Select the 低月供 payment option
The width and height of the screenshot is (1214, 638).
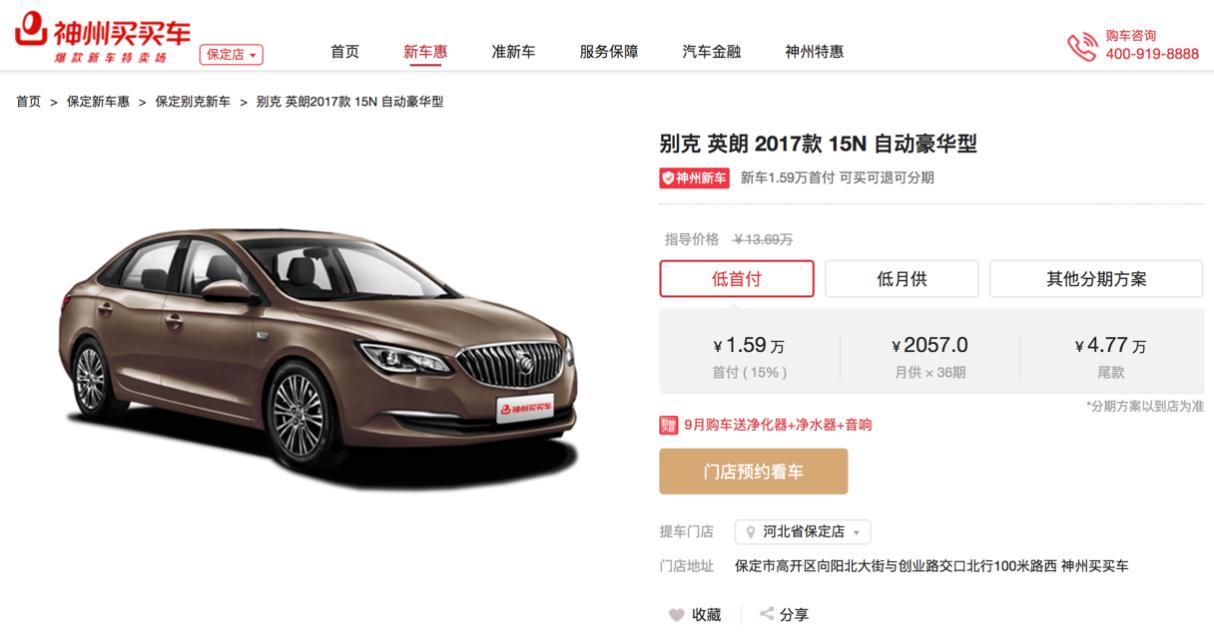click(902, 279)
